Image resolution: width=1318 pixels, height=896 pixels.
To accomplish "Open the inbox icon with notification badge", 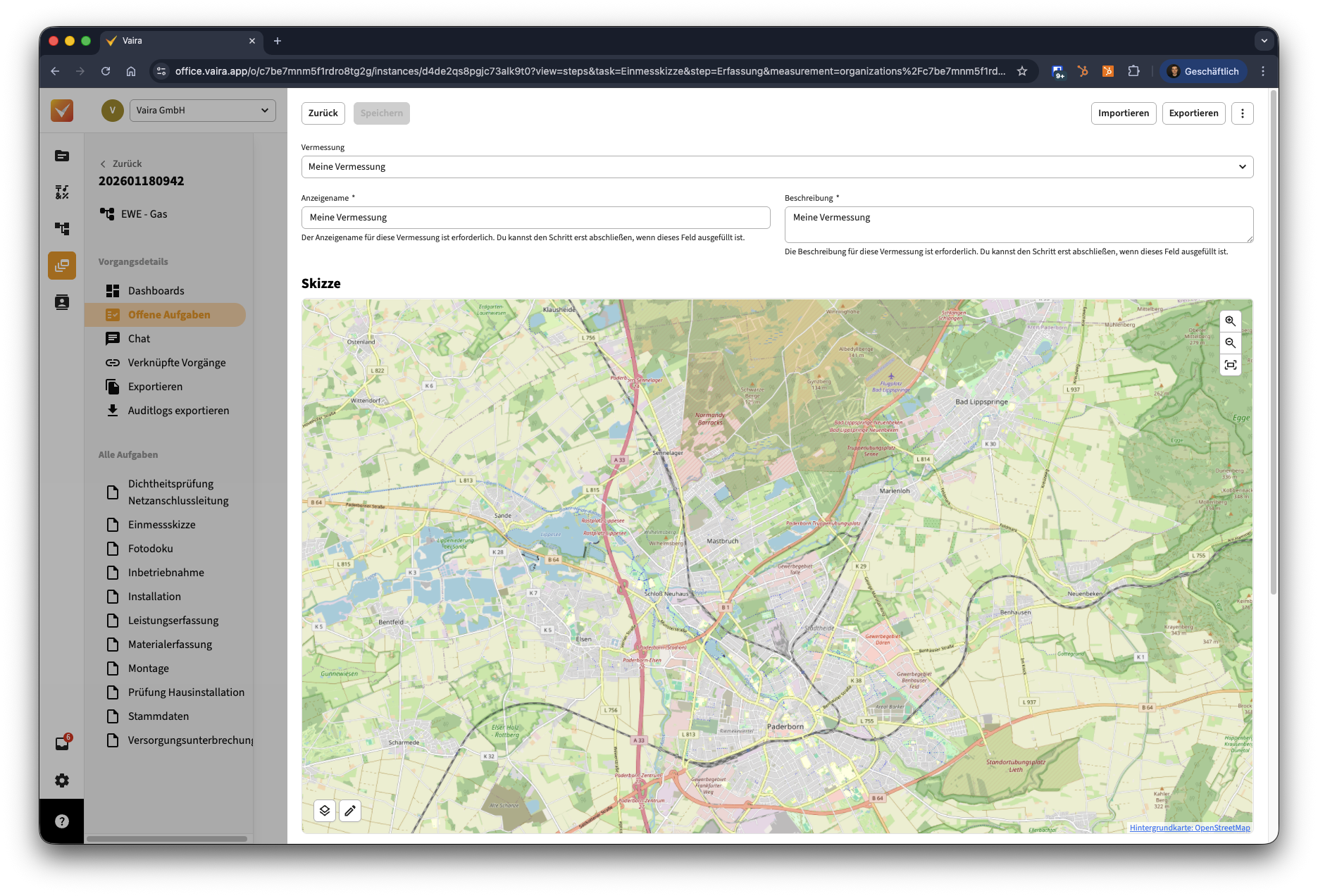I will pyautogui.click(x=62, y=743).
